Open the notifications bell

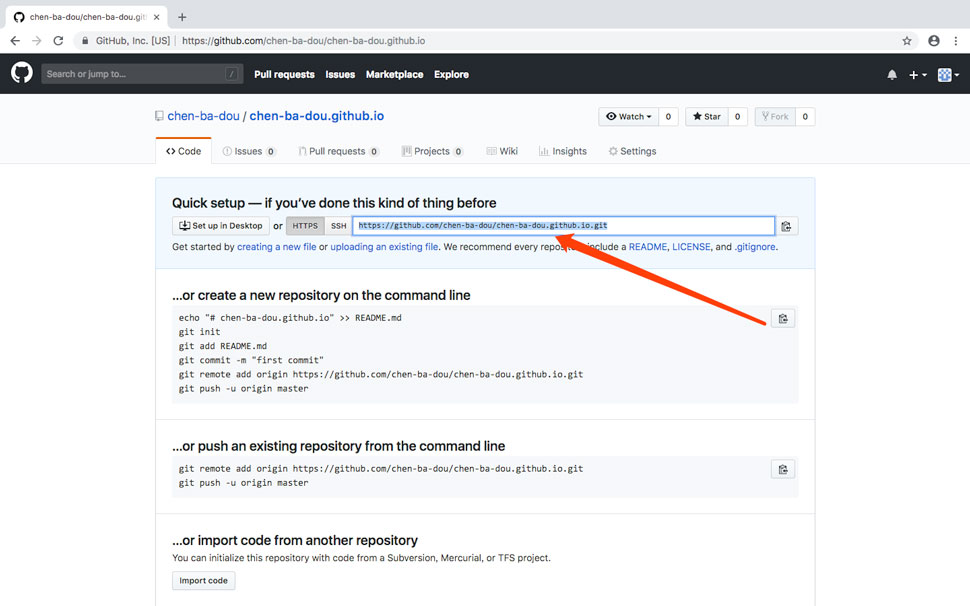point(891,75)
